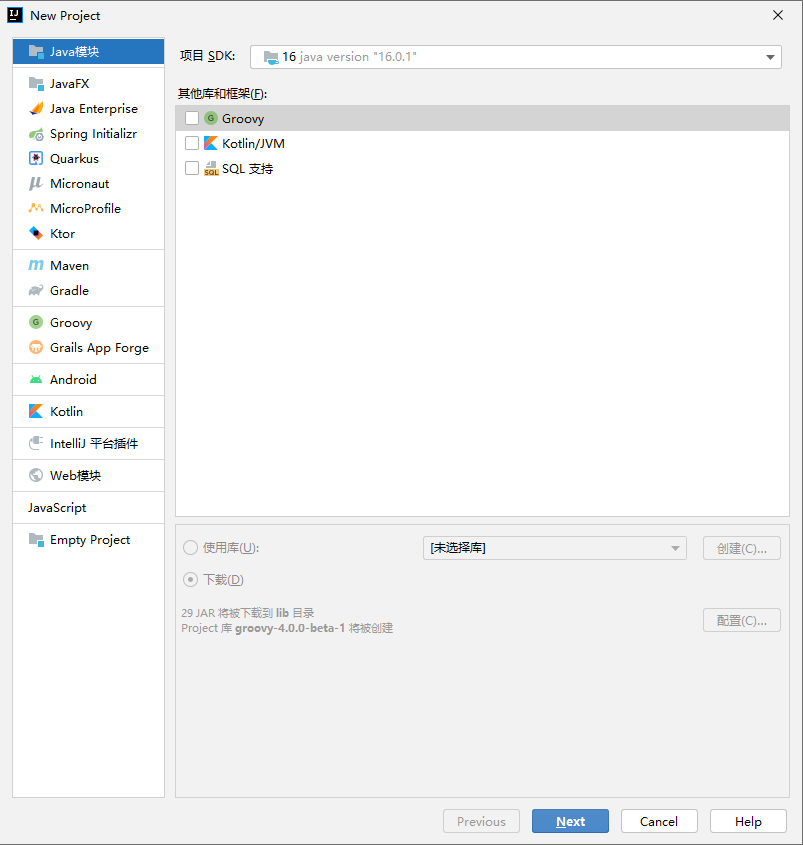This screenshot has width=803, height=845.
Task: Open the [未选择库] library dropdown
Action: [x=555, y=548]
